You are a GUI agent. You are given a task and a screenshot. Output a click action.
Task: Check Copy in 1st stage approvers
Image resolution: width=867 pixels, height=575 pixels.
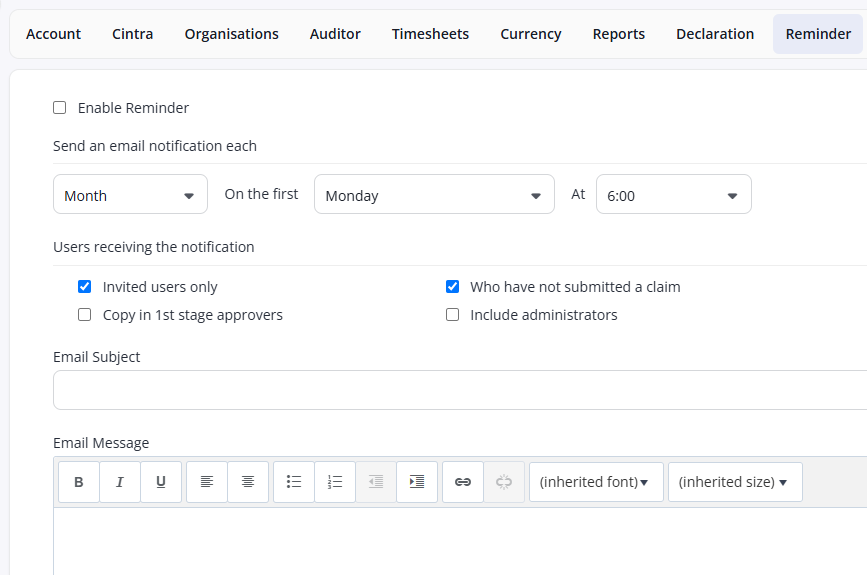click(85, 315)
